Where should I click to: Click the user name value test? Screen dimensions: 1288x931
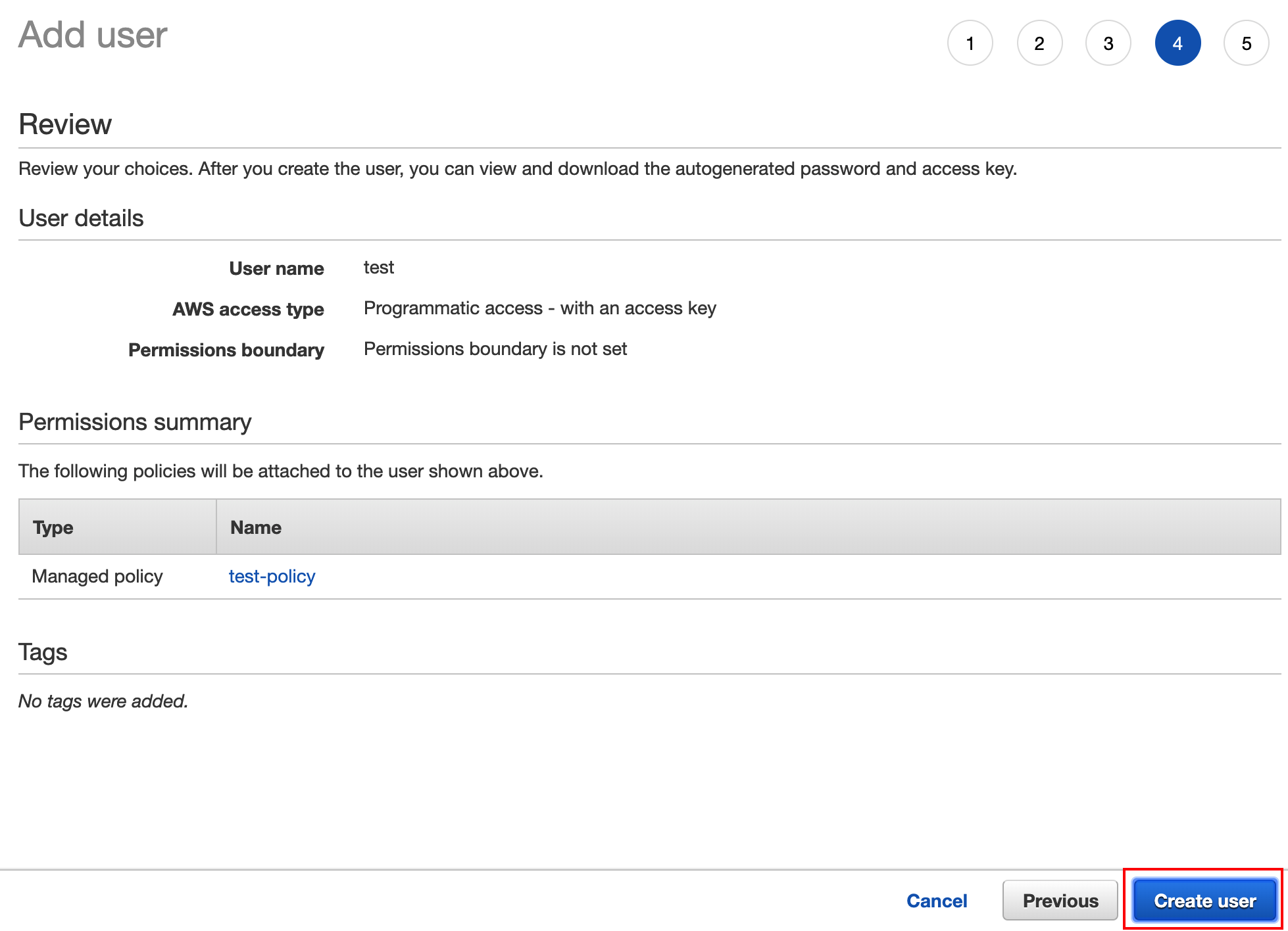tap(378, 268)
